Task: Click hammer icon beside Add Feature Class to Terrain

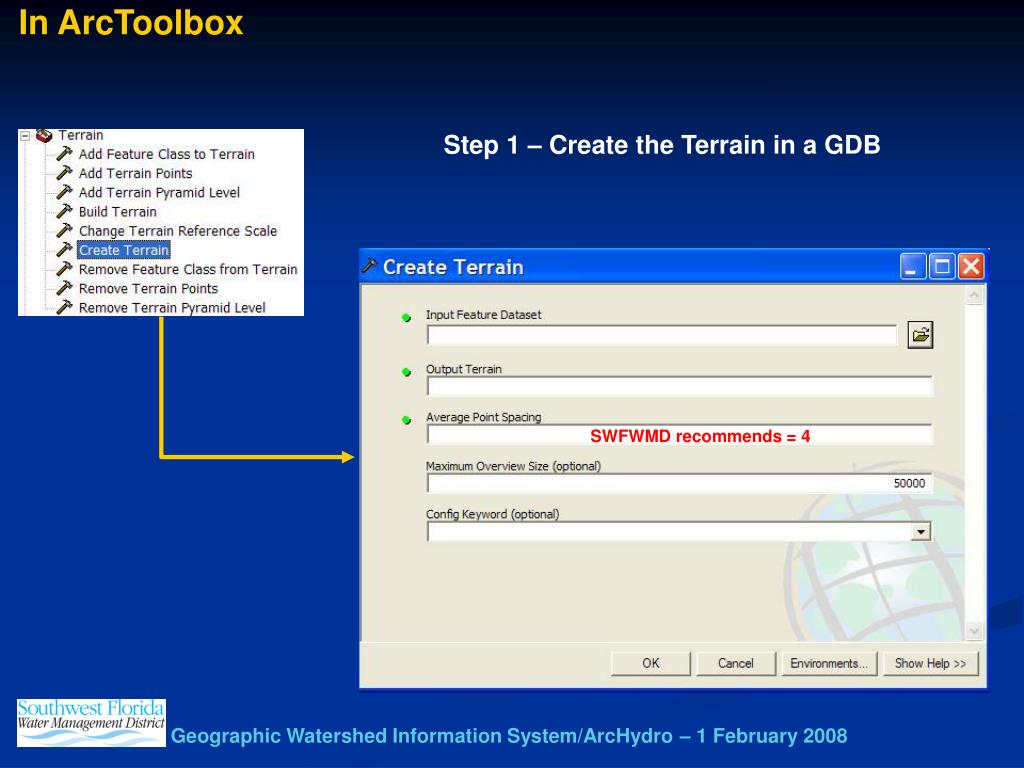Action: coord(64,154)
